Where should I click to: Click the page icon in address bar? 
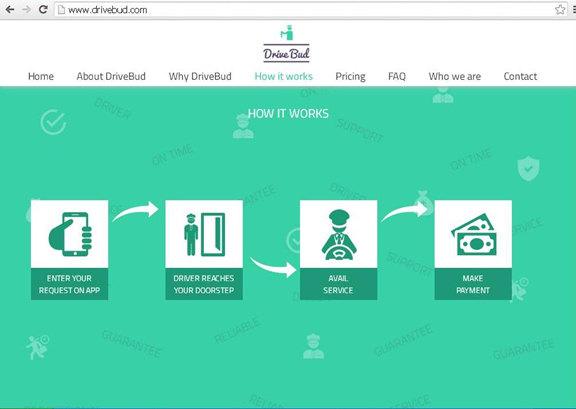62,10
